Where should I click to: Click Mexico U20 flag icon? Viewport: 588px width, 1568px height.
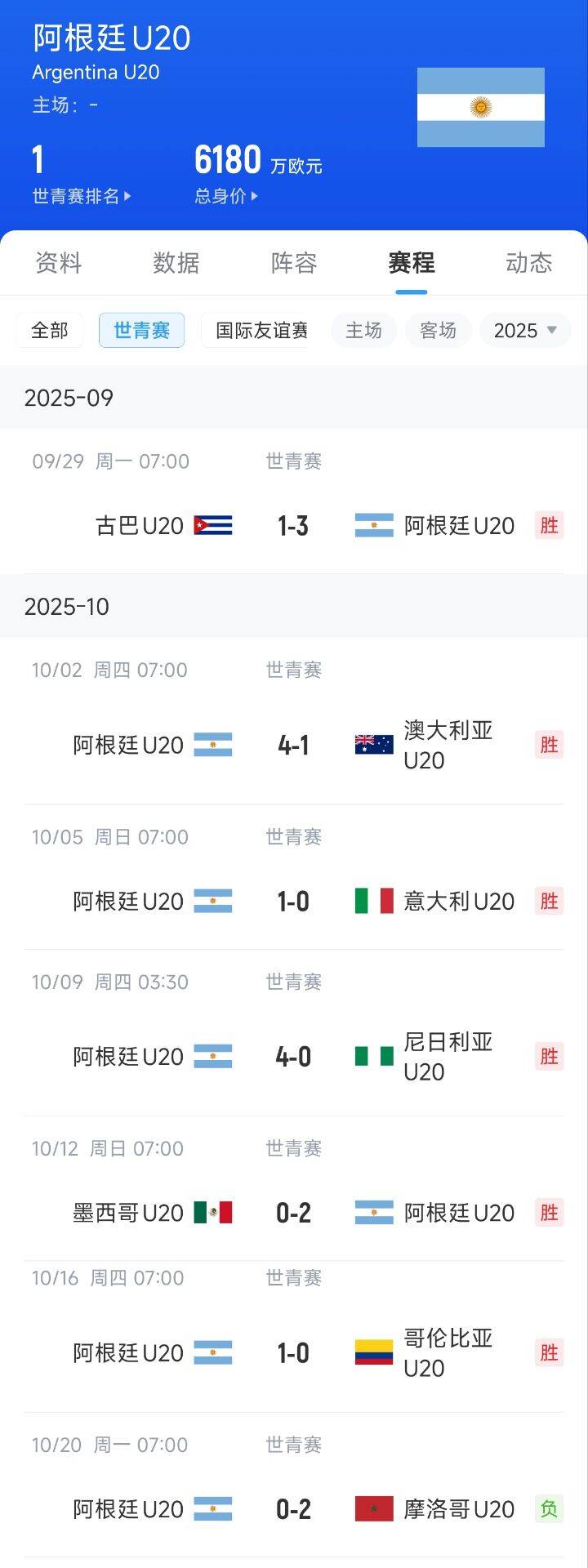212,1213
